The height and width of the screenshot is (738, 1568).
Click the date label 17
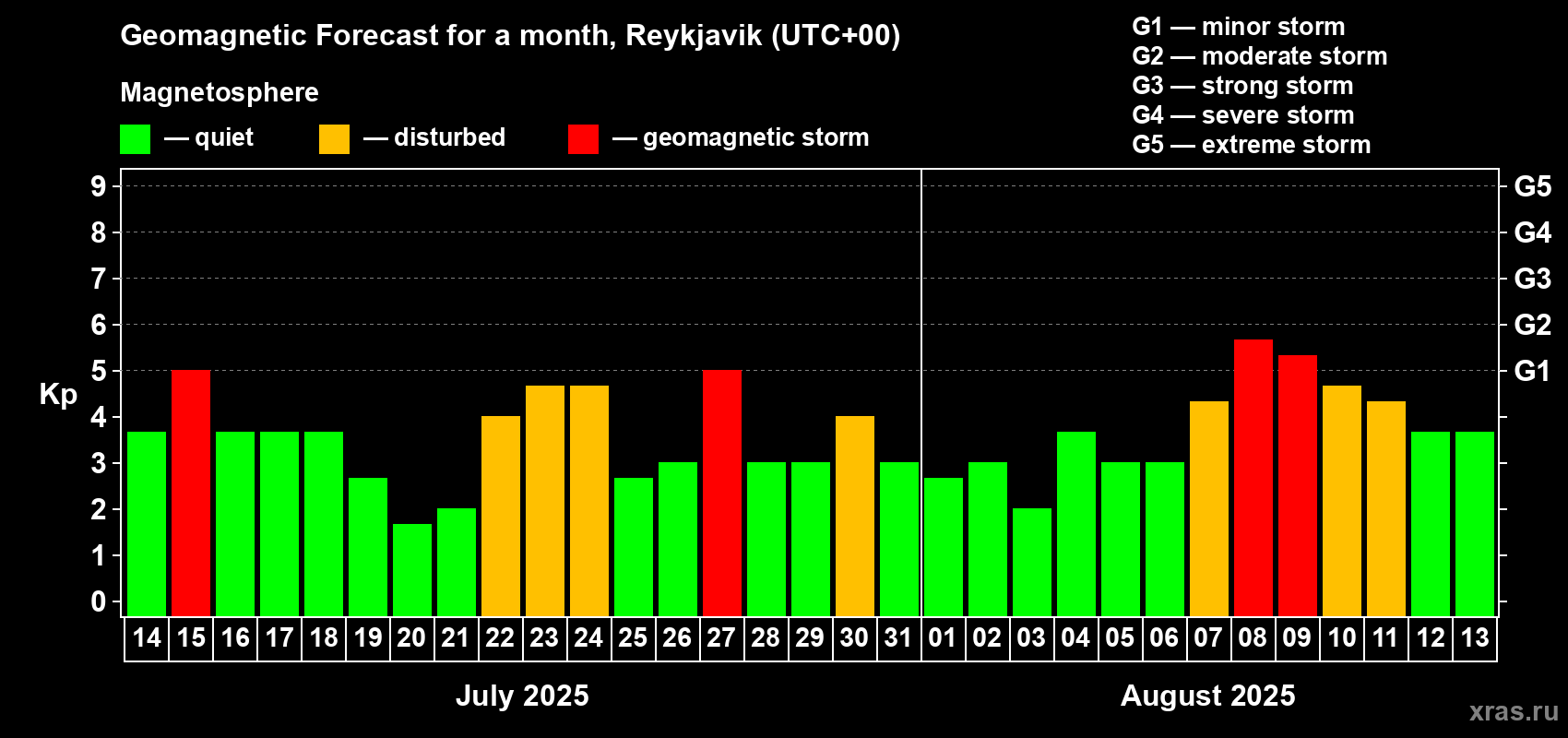(x=279, y=637)
